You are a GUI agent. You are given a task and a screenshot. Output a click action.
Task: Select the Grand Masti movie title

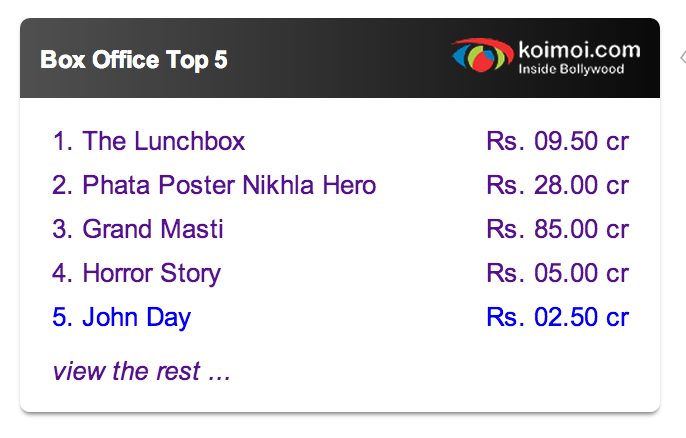click(153, 229)
